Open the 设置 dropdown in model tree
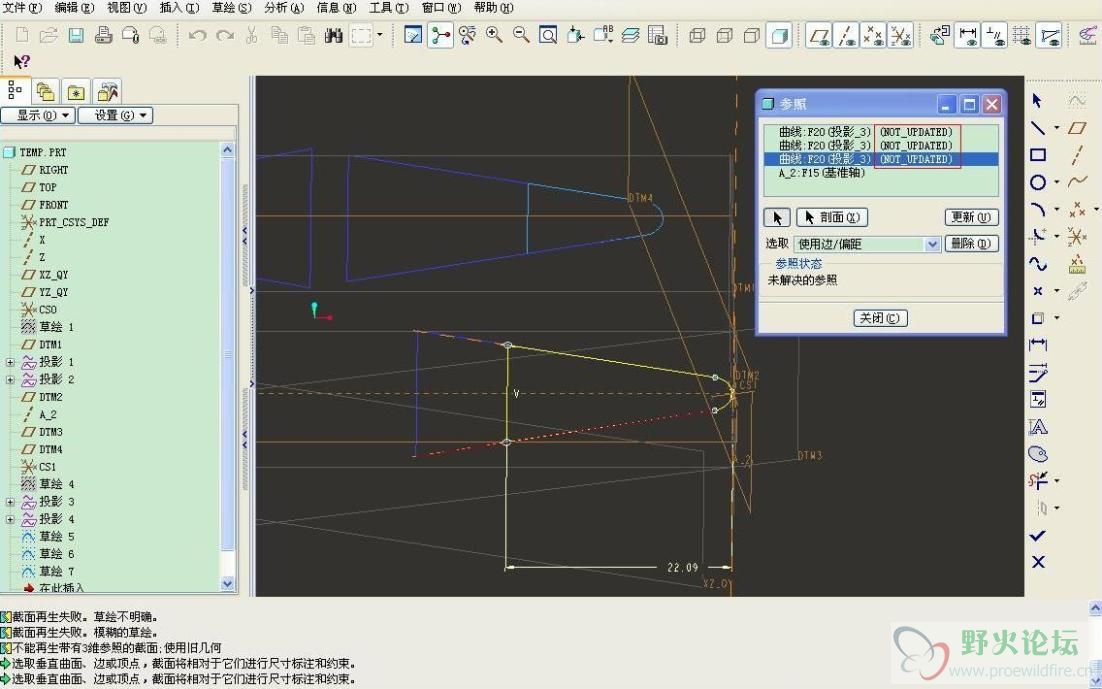 pyautogui.click(x=115, y=115)
